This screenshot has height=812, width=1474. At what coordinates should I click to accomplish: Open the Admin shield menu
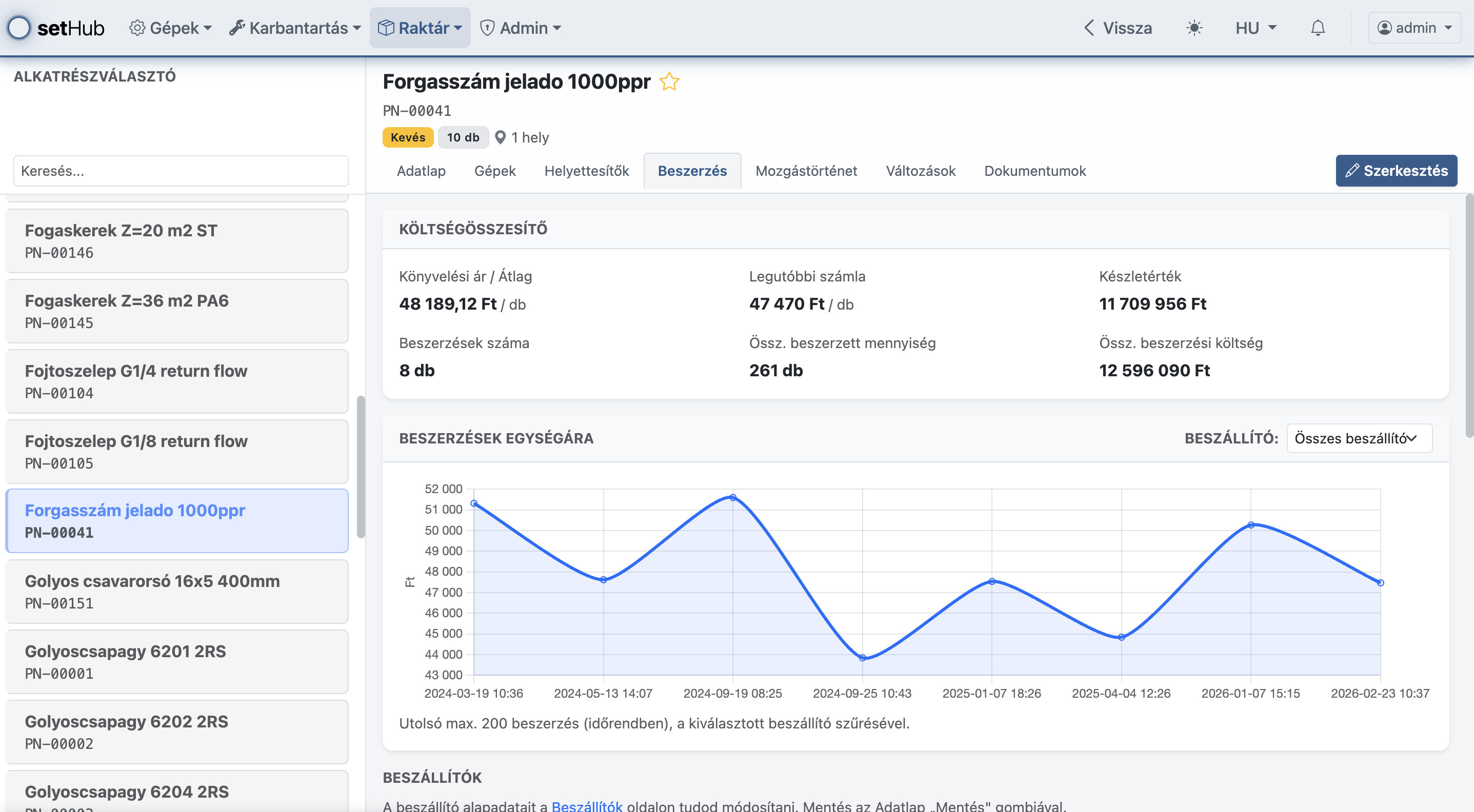point(520,28)
